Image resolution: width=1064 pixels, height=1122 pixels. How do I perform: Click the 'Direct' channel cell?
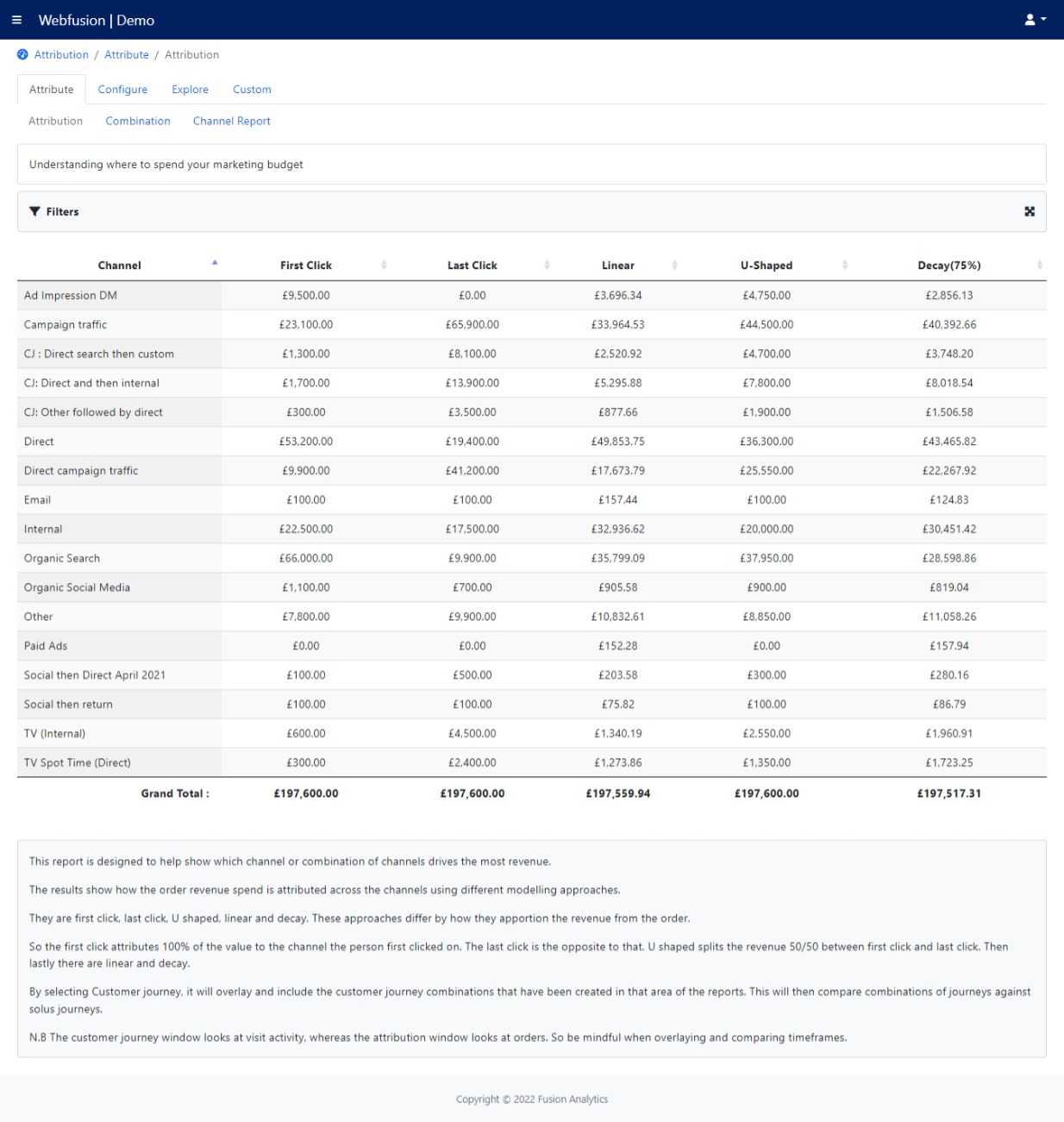coord(119,442)
